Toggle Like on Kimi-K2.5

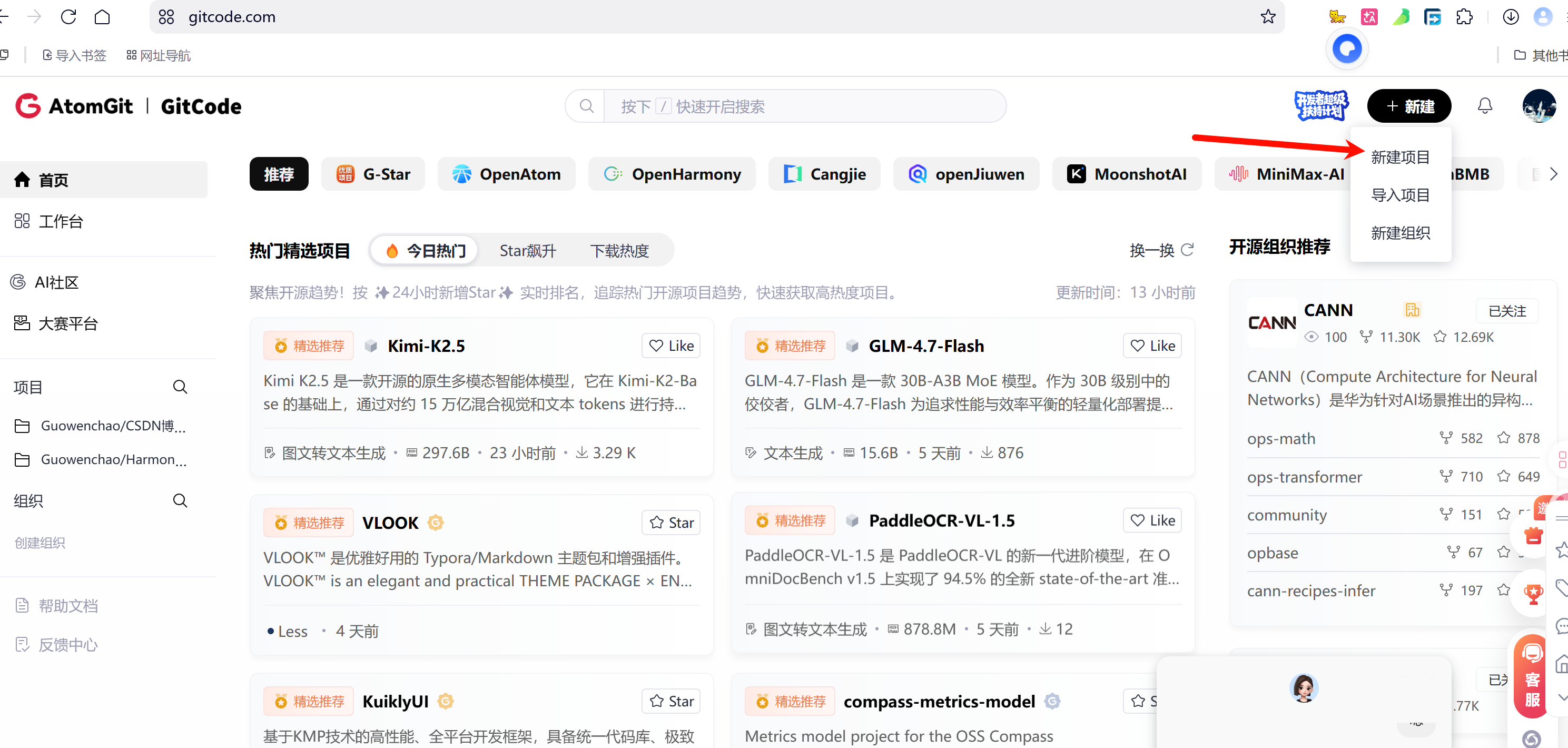coord(671,346)
